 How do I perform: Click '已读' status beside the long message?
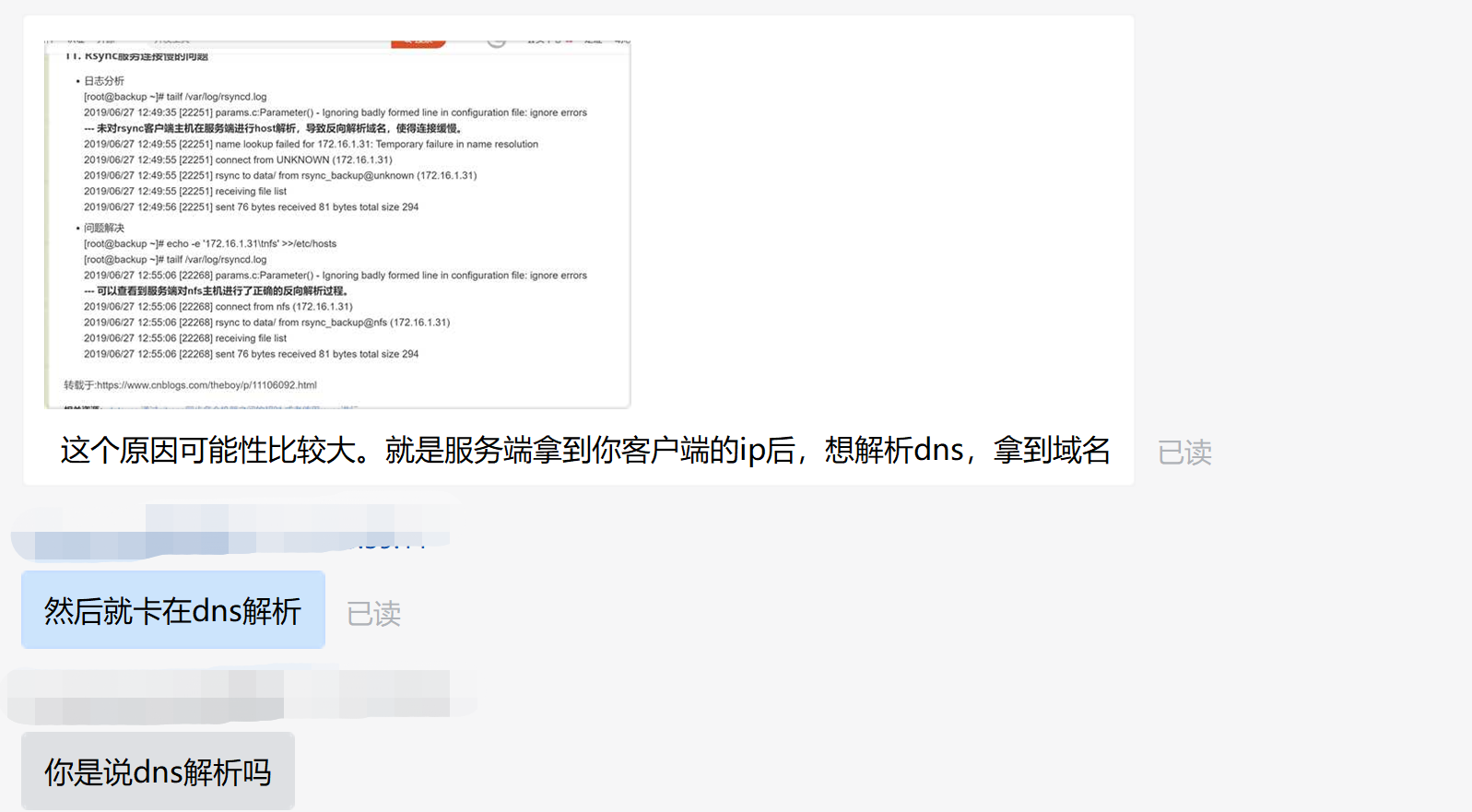(x=1184, y=453)
